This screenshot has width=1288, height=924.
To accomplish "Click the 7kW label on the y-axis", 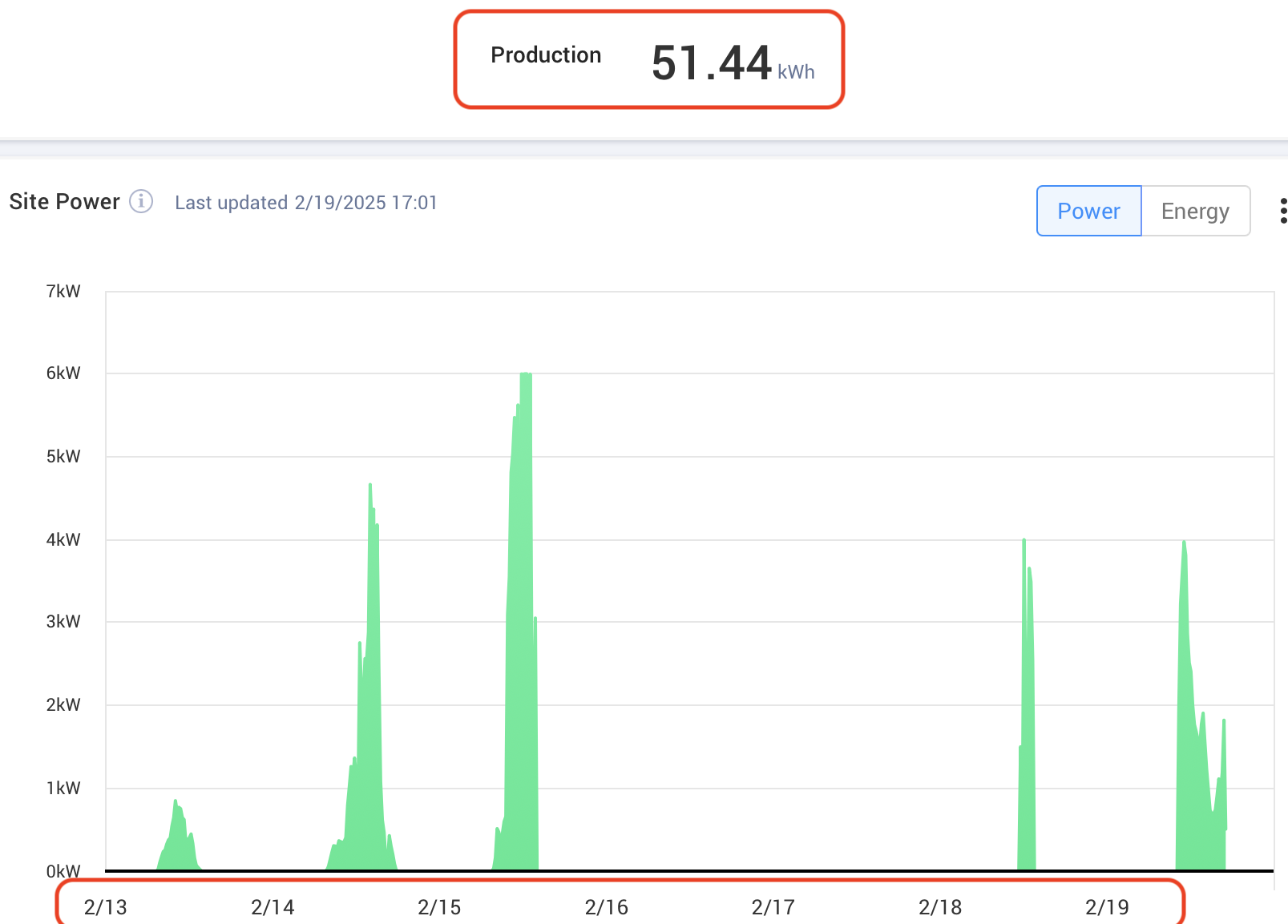I will 63,291.
